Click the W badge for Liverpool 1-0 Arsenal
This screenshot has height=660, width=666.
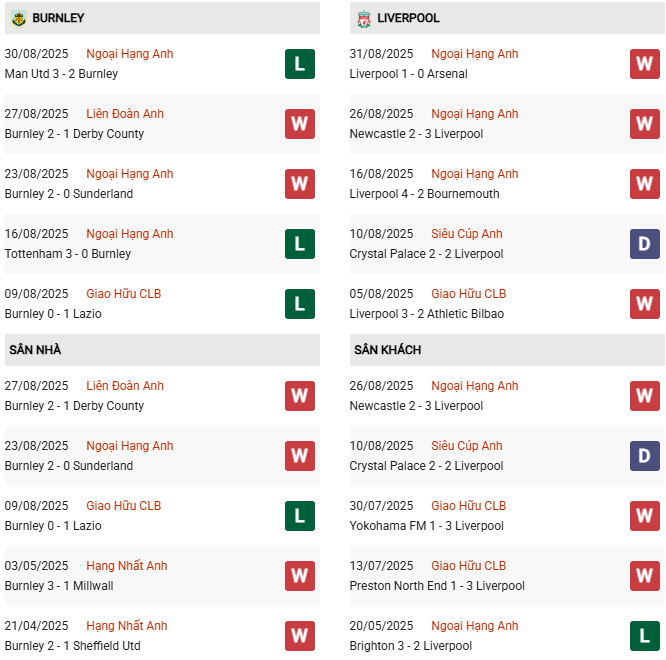pyautogui.click(x=644, y=64)
